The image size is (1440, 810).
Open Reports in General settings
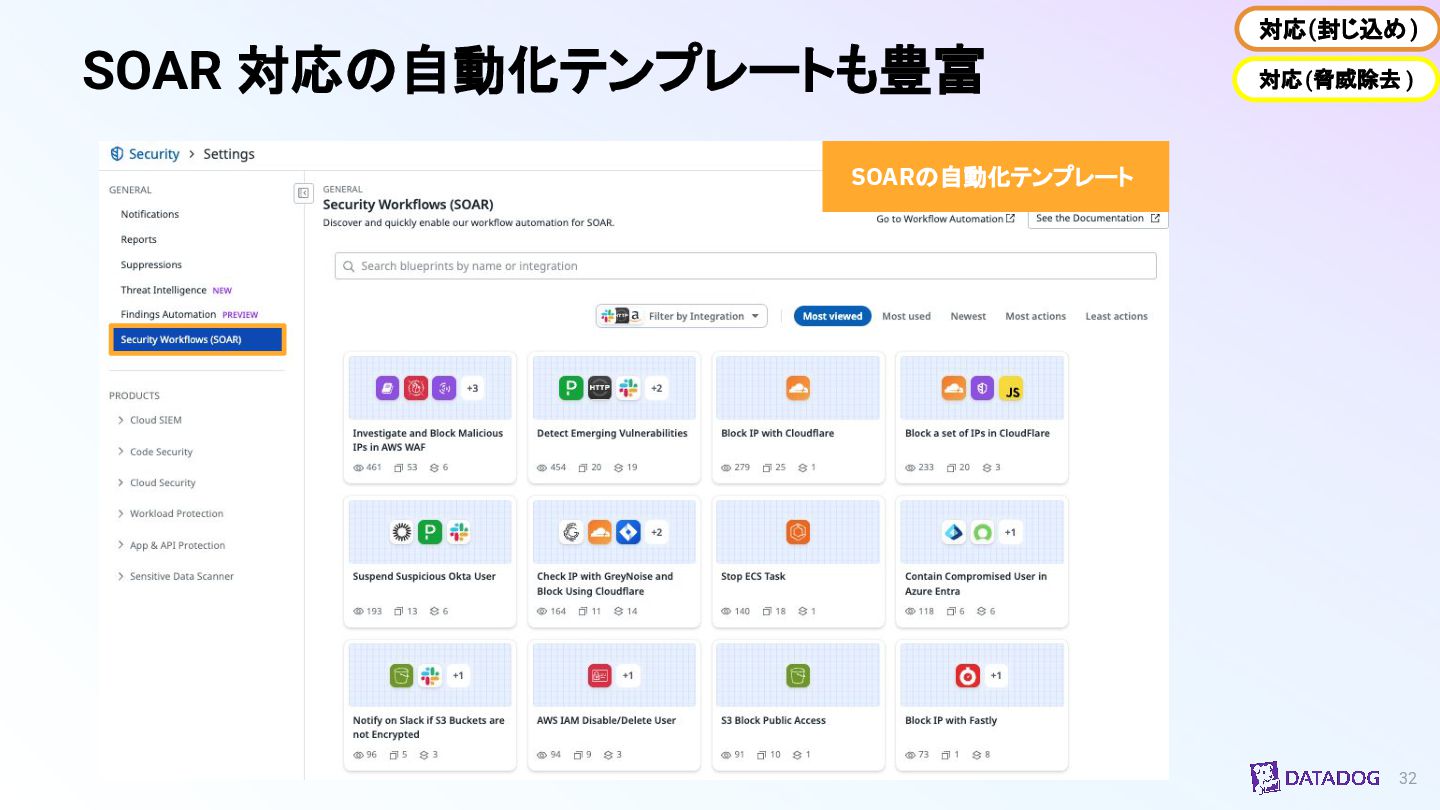[139, 239]
